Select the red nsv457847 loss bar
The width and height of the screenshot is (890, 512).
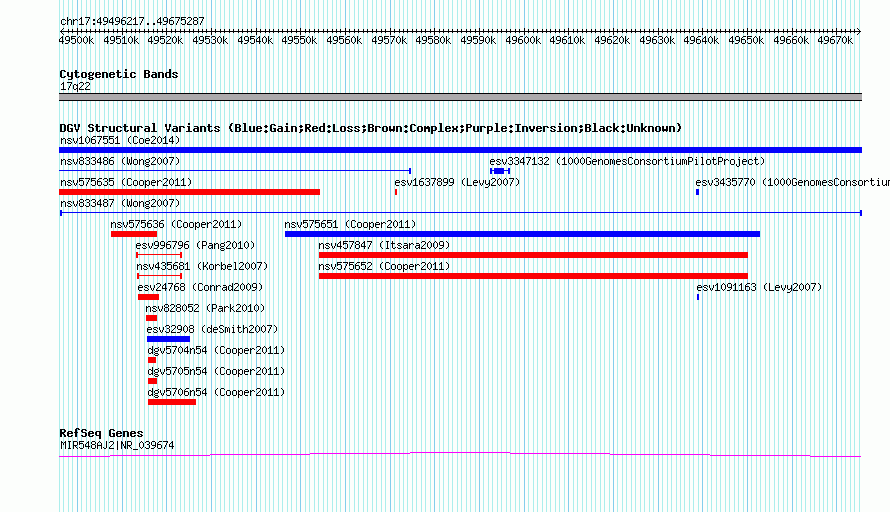pyautogui.click(x=533, y=255)
